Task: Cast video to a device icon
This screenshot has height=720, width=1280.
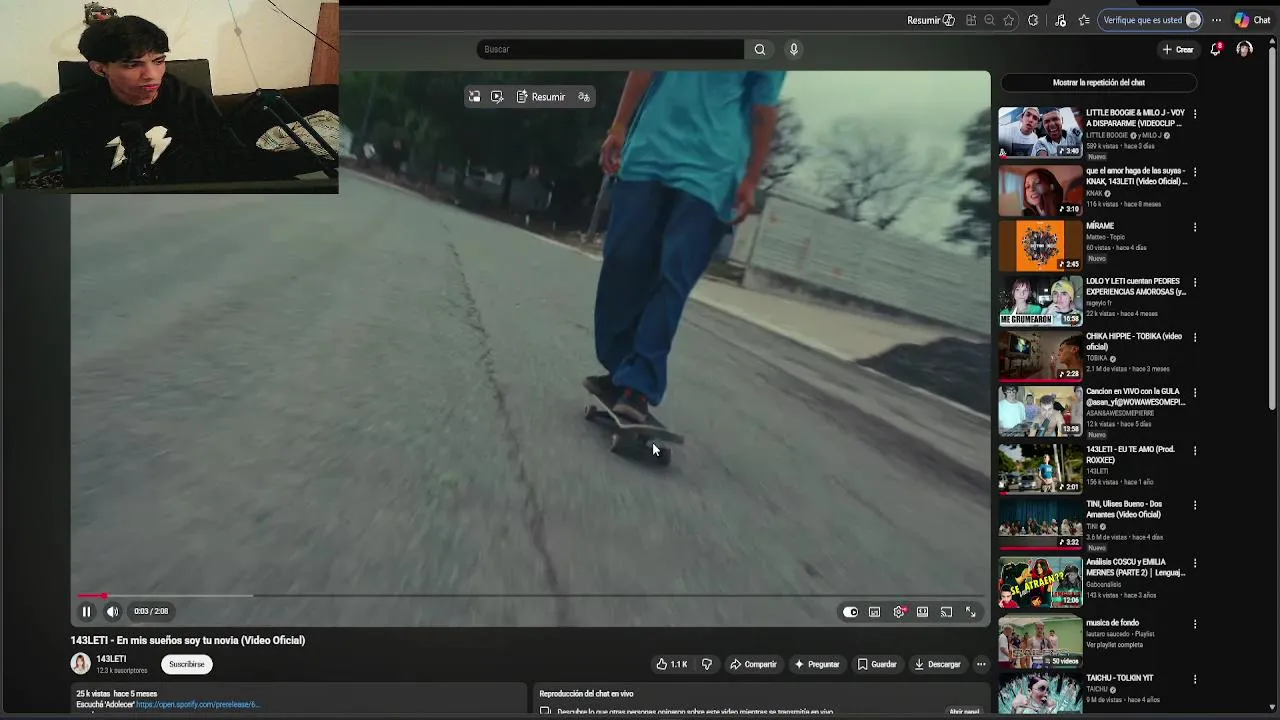Action: click(946, 612)
